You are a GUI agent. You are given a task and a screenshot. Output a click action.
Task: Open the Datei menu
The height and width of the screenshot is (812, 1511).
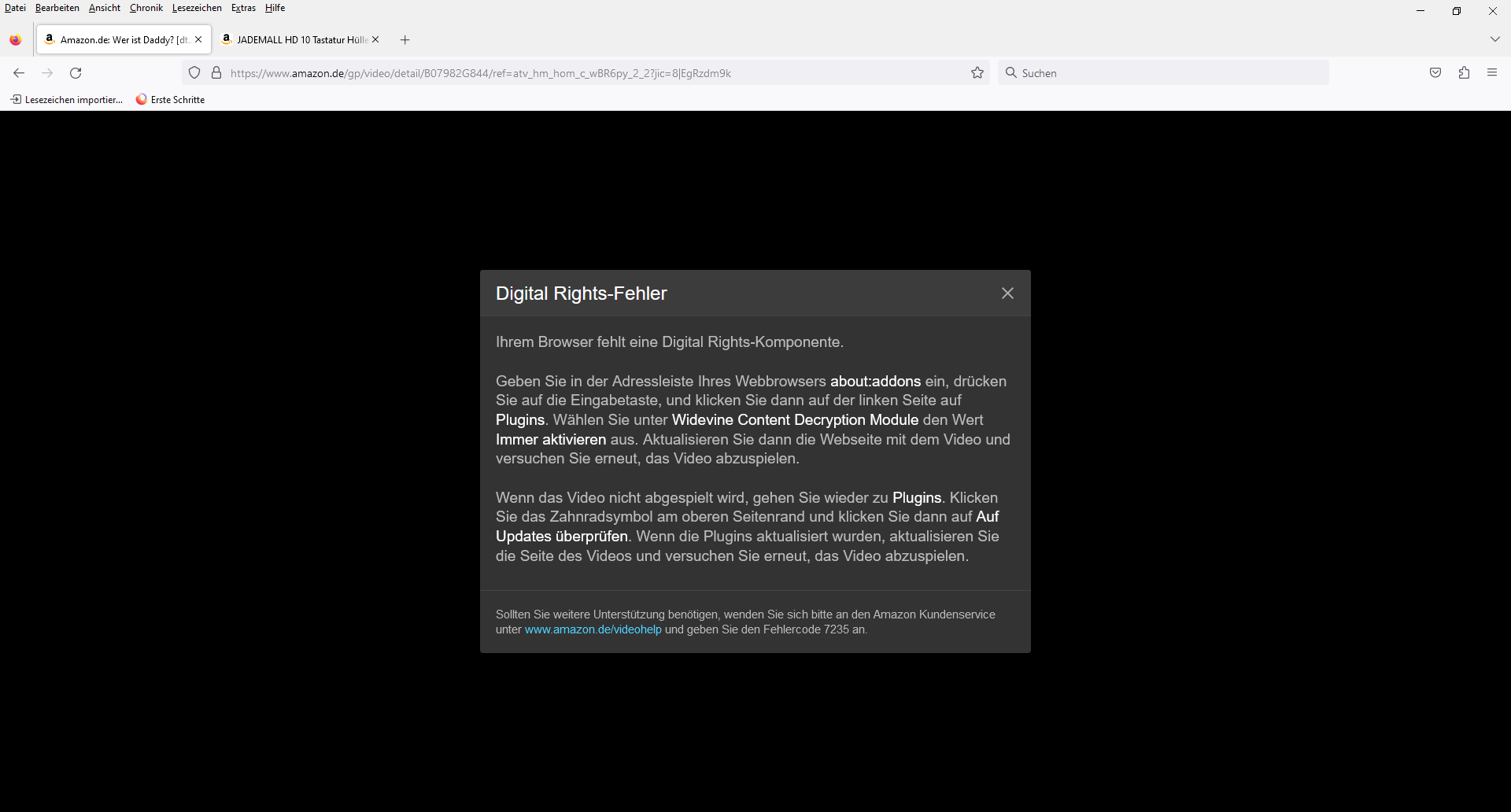[x=15, y=8]
